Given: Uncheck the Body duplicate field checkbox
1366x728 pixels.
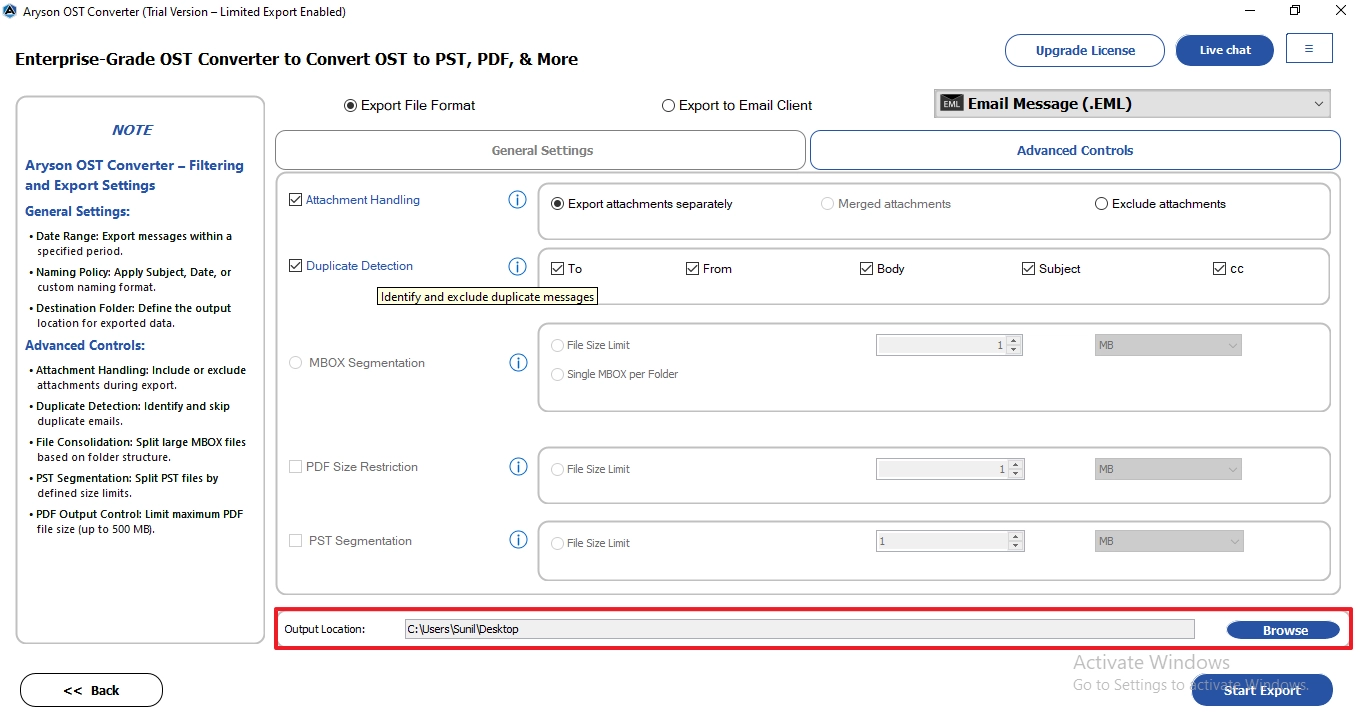Looking at the screenshot, I should (866, 269).
